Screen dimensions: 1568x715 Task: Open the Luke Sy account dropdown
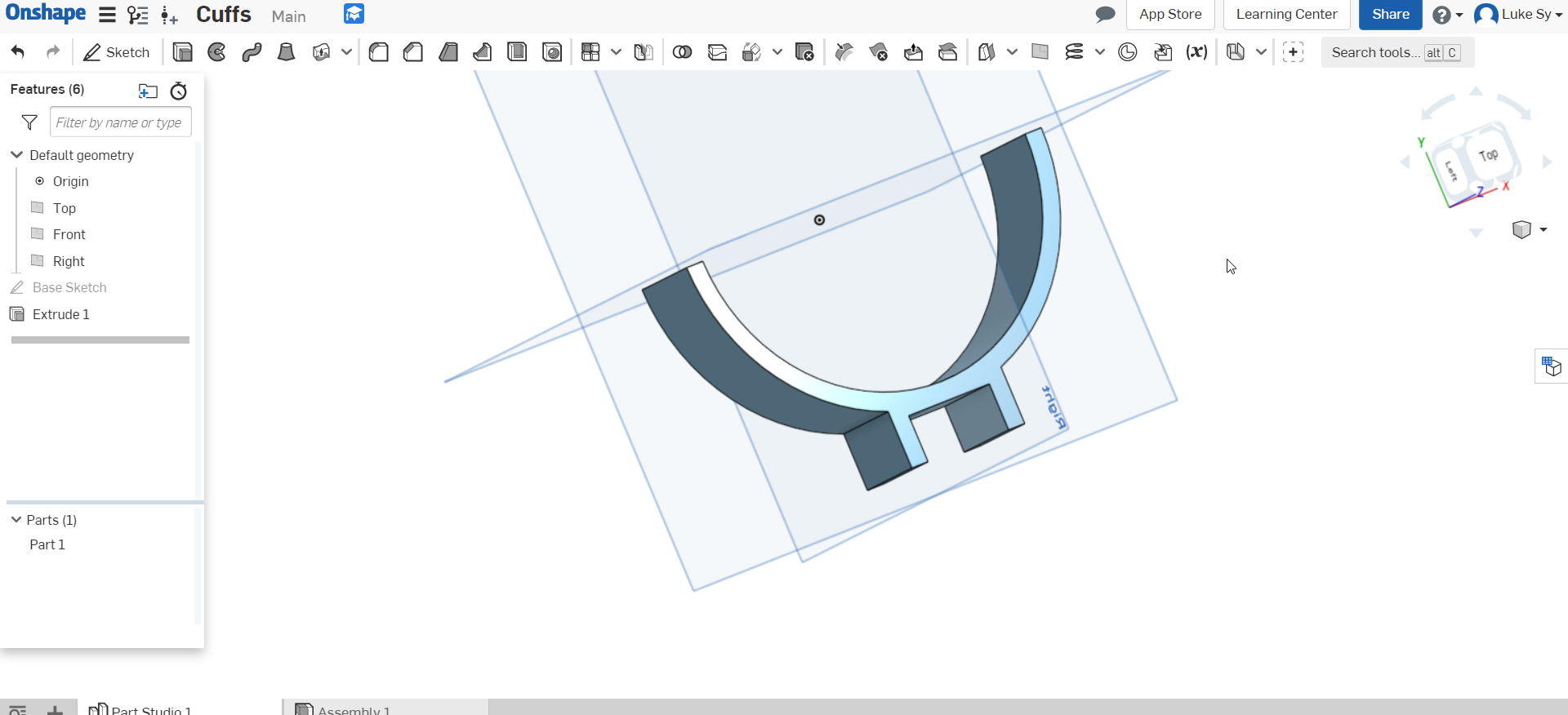tap(1518, 15)
